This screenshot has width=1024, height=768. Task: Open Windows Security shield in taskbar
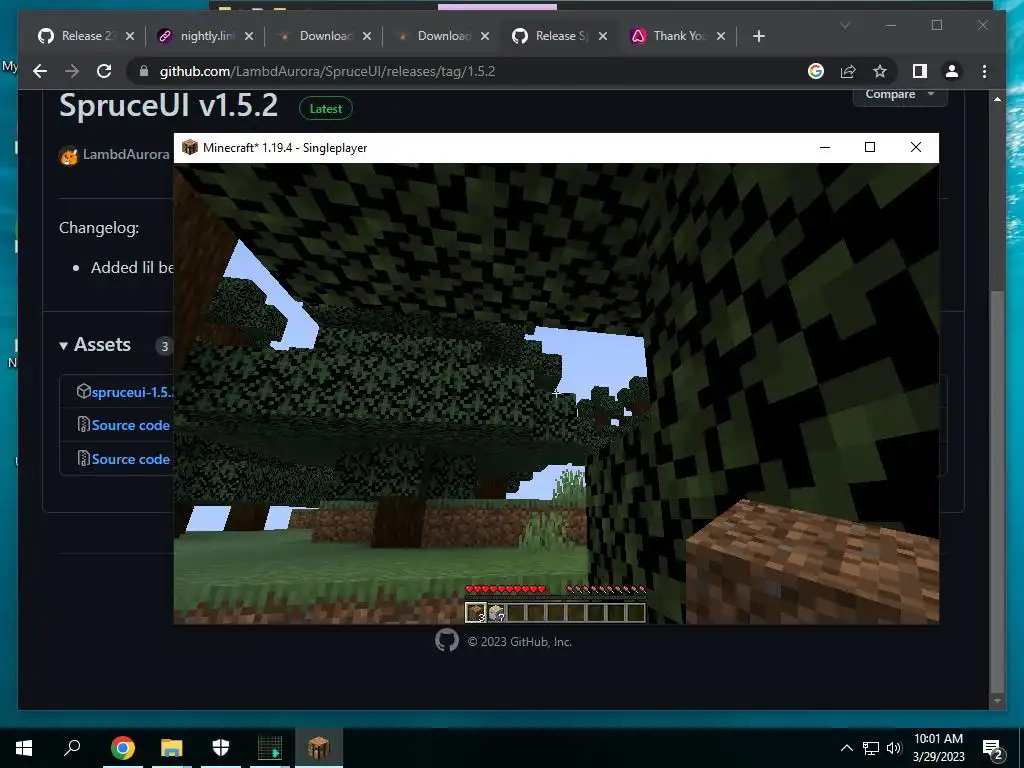(221, 748)
